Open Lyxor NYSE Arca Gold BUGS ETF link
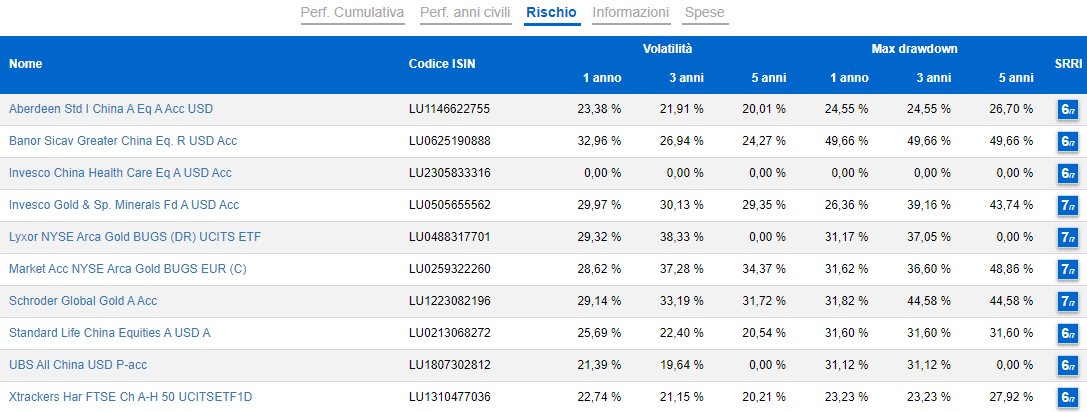1087x412 pixels. pos(135,237)
